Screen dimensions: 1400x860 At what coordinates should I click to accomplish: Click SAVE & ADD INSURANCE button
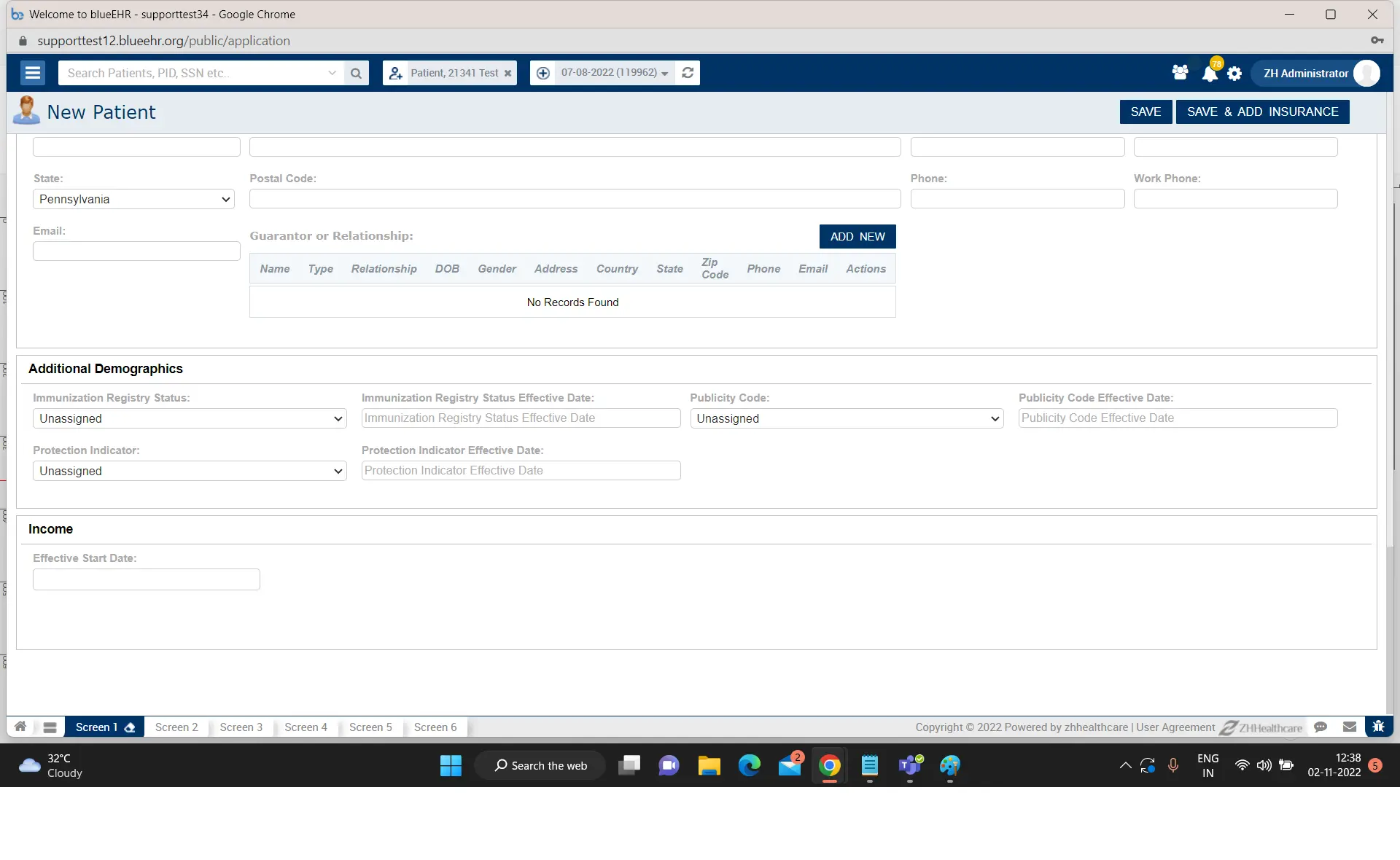(1263, 112)
